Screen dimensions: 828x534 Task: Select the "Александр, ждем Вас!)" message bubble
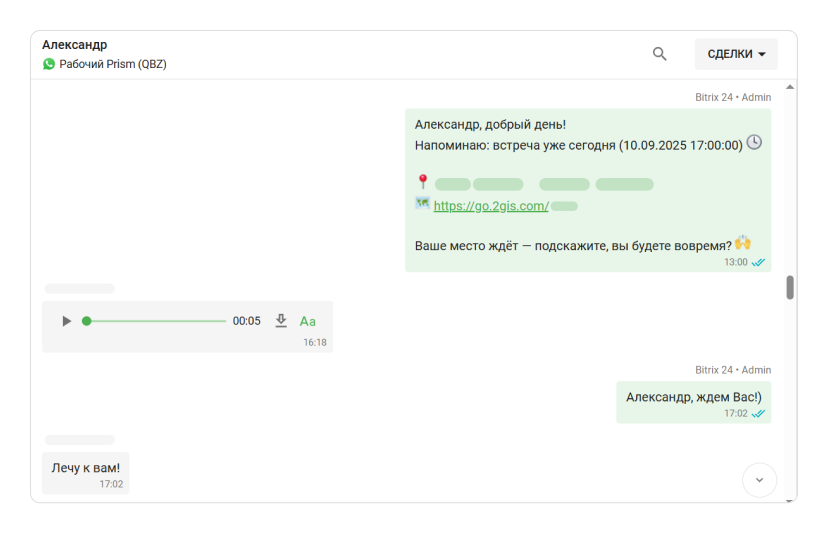coord(693,397)
